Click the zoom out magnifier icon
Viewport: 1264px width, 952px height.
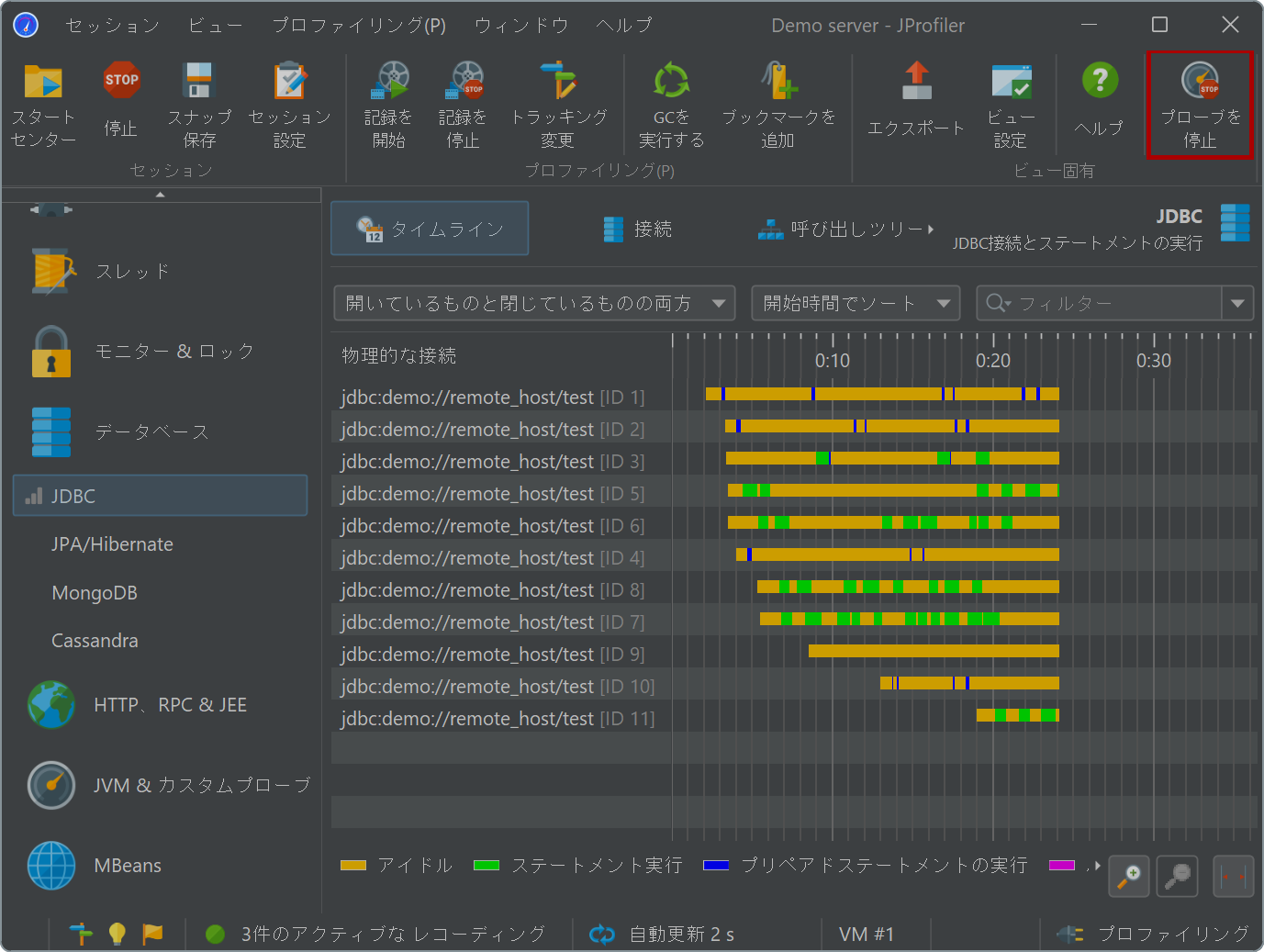1178,876
